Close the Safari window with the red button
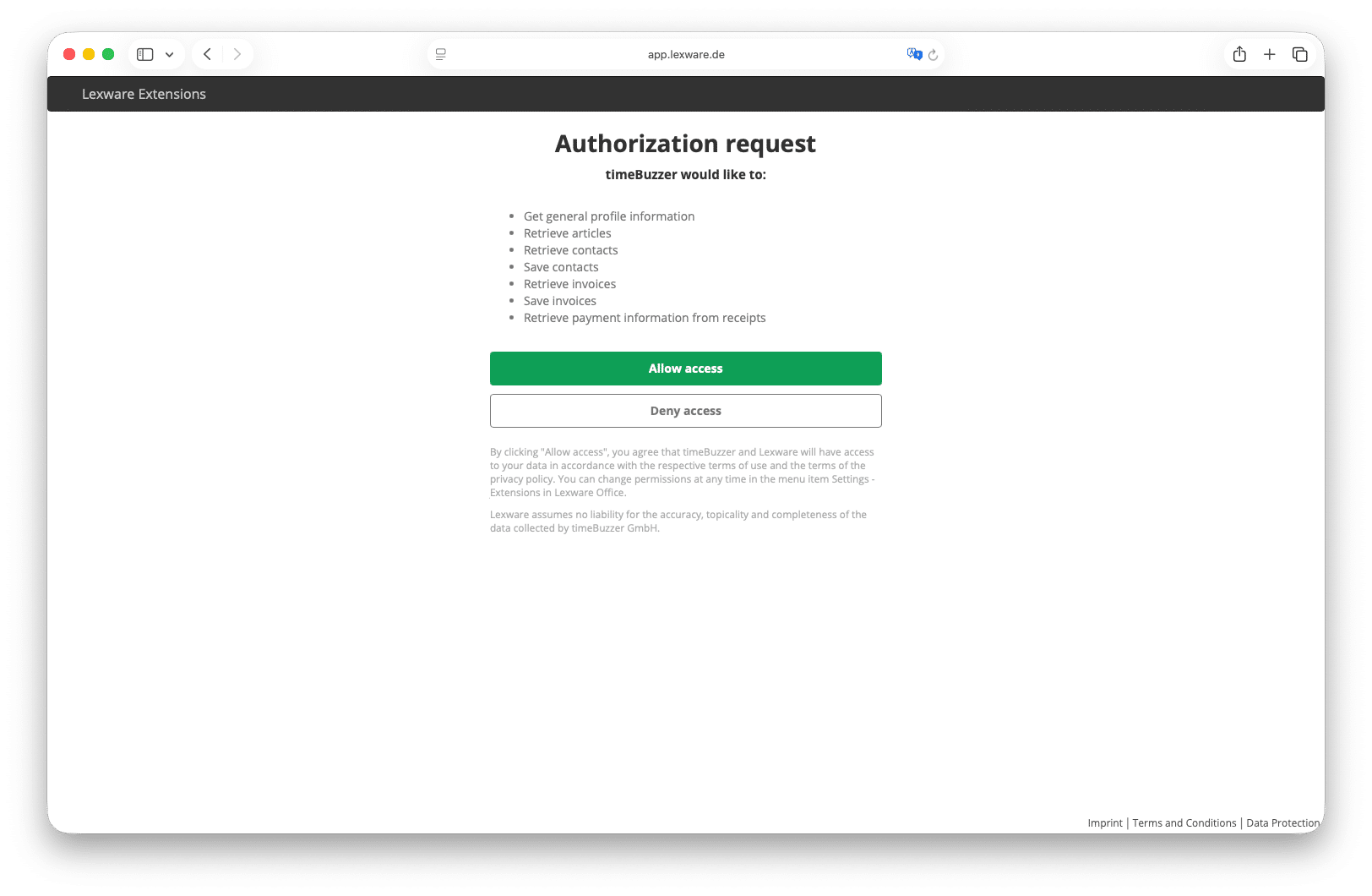1372x896 pixels. point(69,54)
